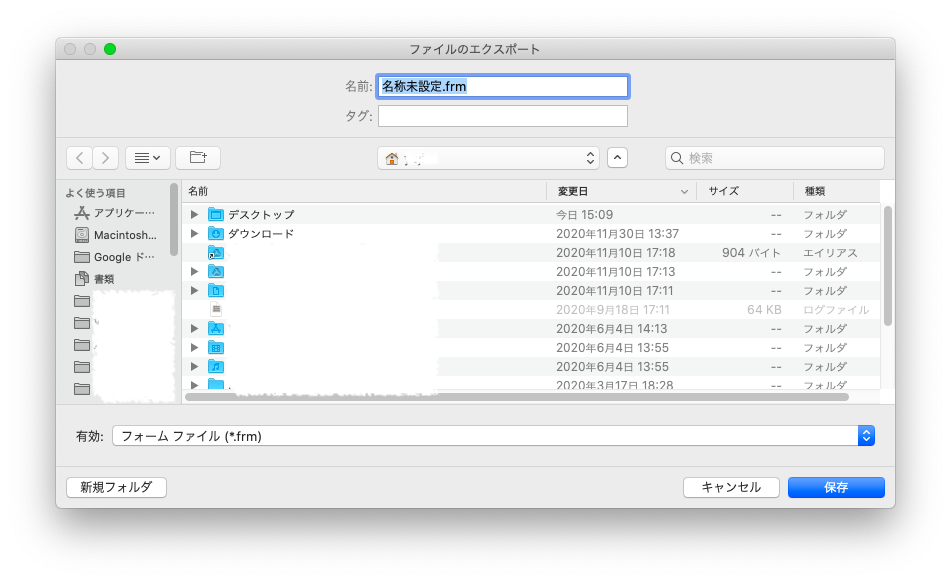Open the 有効 file format dropdown
The image size is (951, 582).
coord(493,436)
